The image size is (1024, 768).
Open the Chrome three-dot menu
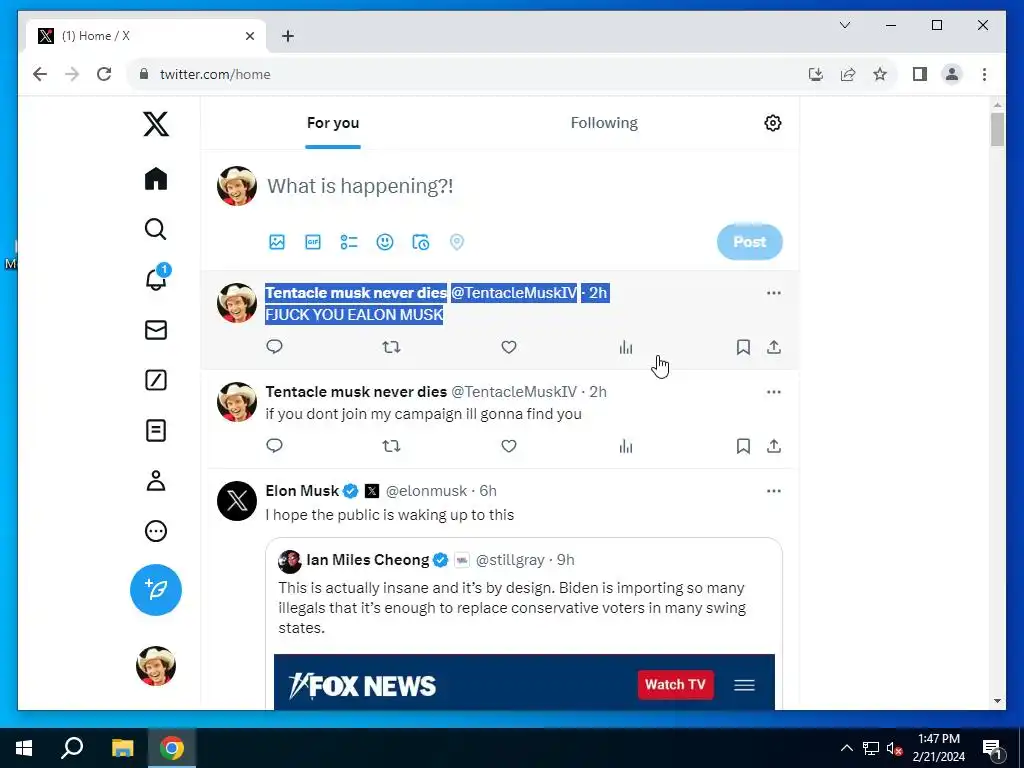pos(984,74)
